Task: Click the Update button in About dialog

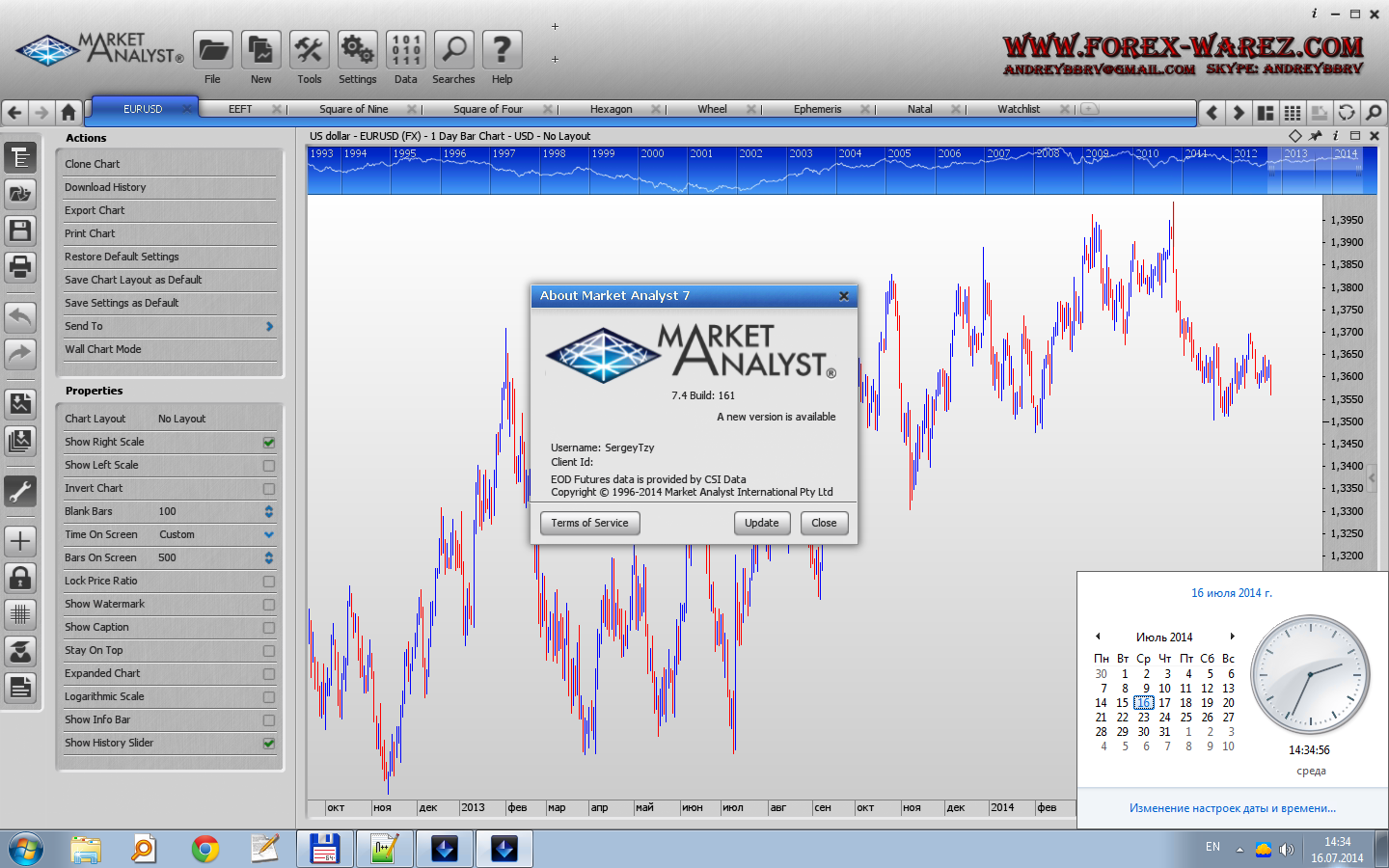Action: click(761, 523)
